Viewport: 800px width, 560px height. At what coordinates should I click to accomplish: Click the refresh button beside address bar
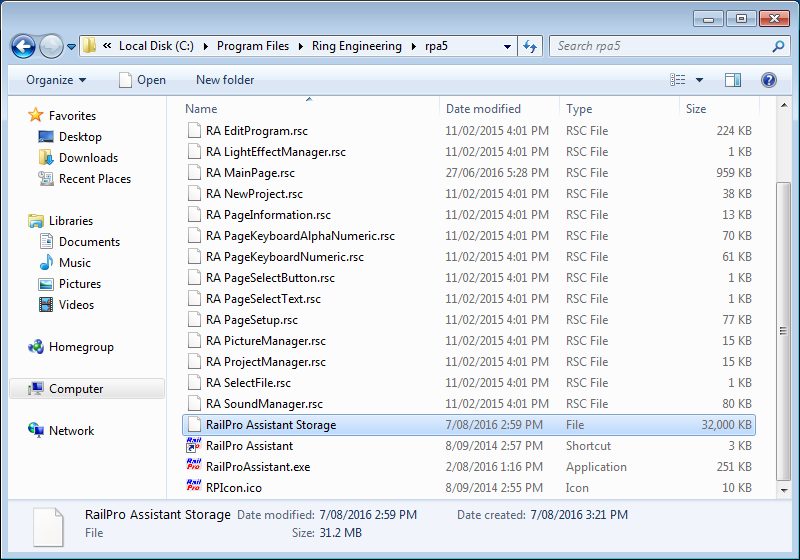click(531, 46)
